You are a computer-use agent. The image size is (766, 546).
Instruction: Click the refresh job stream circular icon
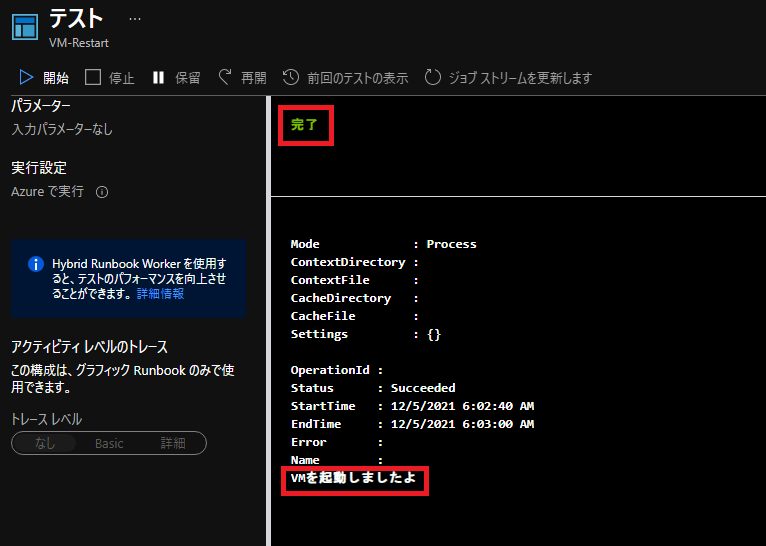click(432, 77)
